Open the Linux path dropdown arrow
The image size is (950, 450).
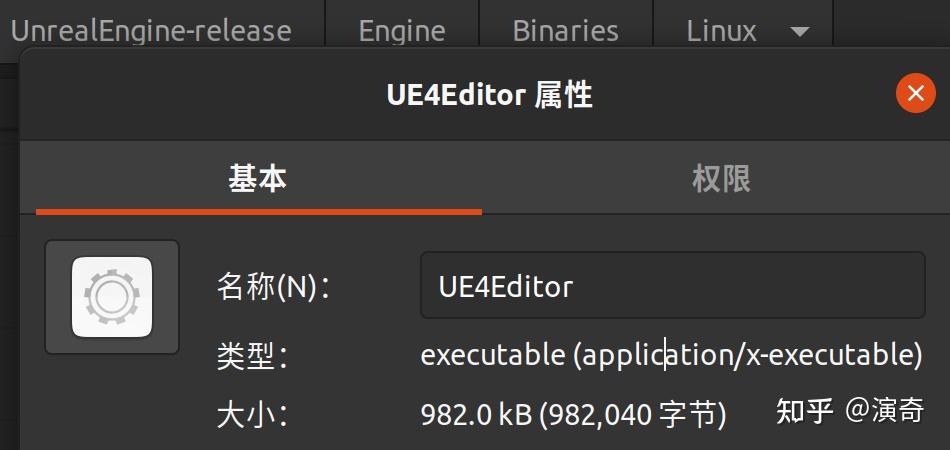tap(799, 31)
